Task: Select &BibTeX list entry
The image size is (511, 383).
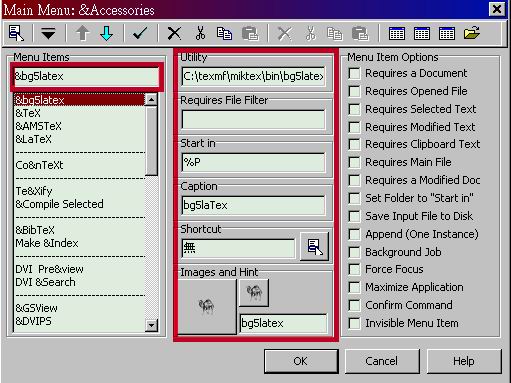Action: (79, 230)
